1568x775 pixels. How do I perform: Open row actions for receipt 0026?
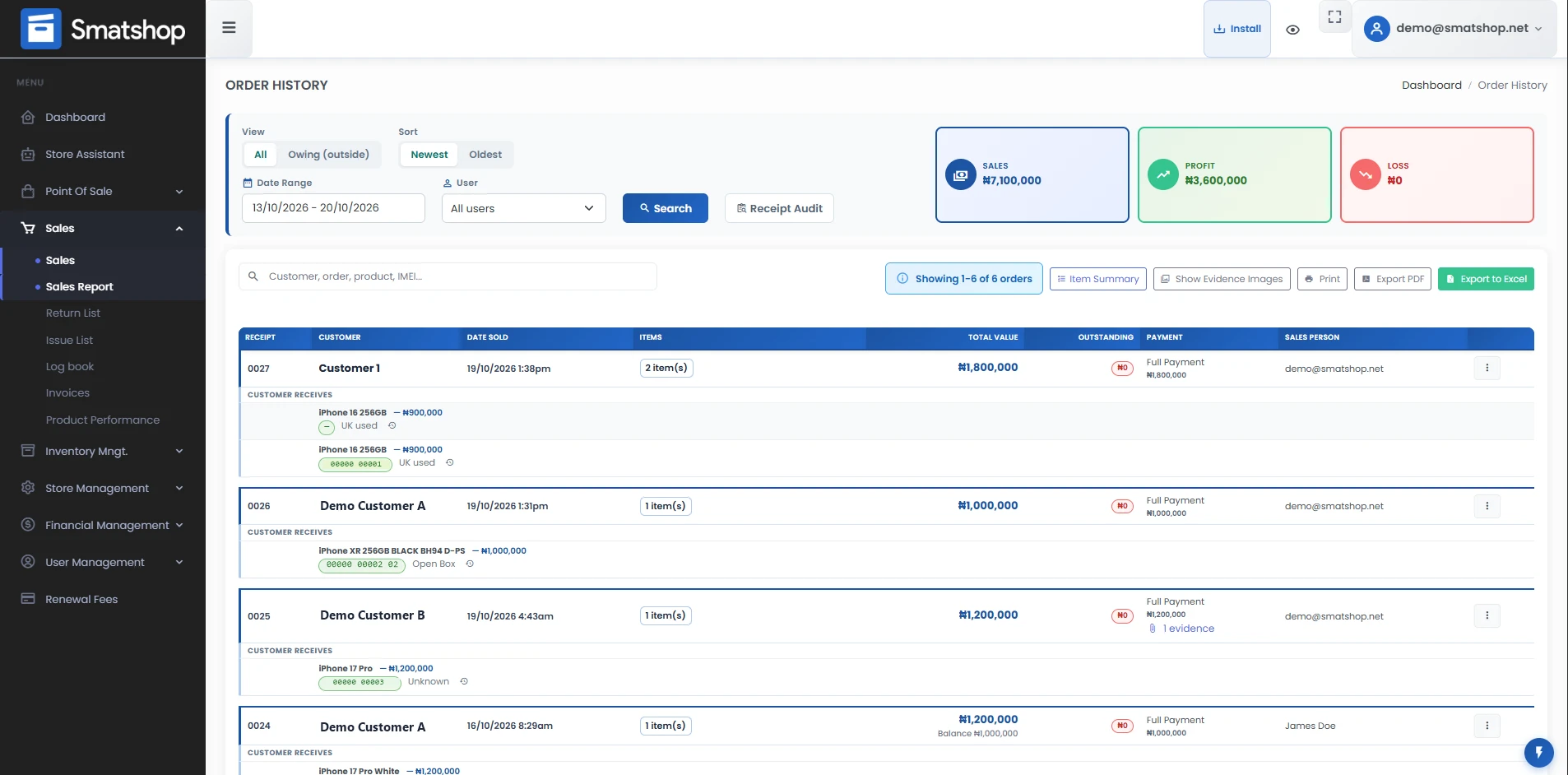(x=1487, y=506)
